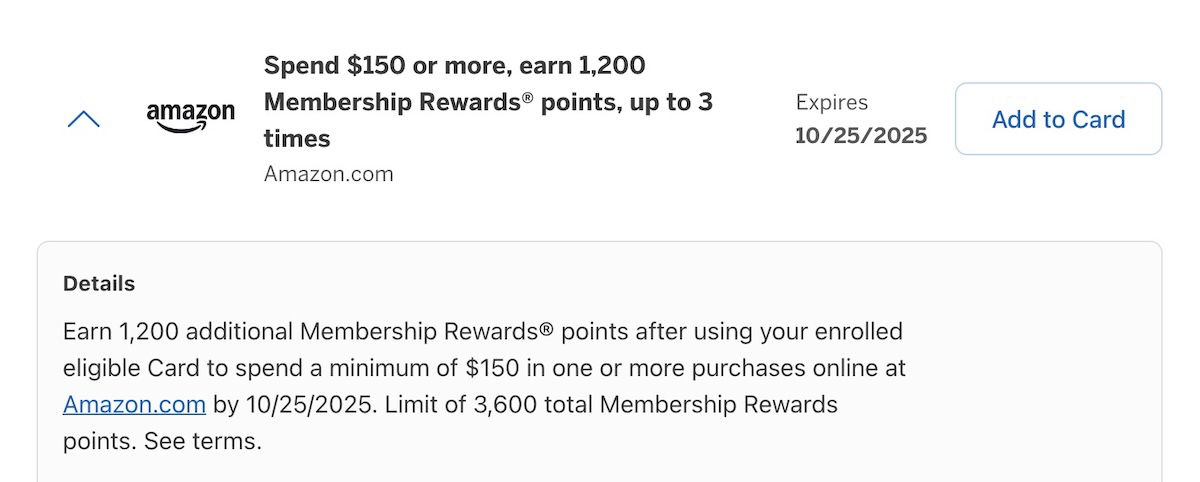
Task: Collapse the Amazon offer details chevron
Action: coord(83,119)
